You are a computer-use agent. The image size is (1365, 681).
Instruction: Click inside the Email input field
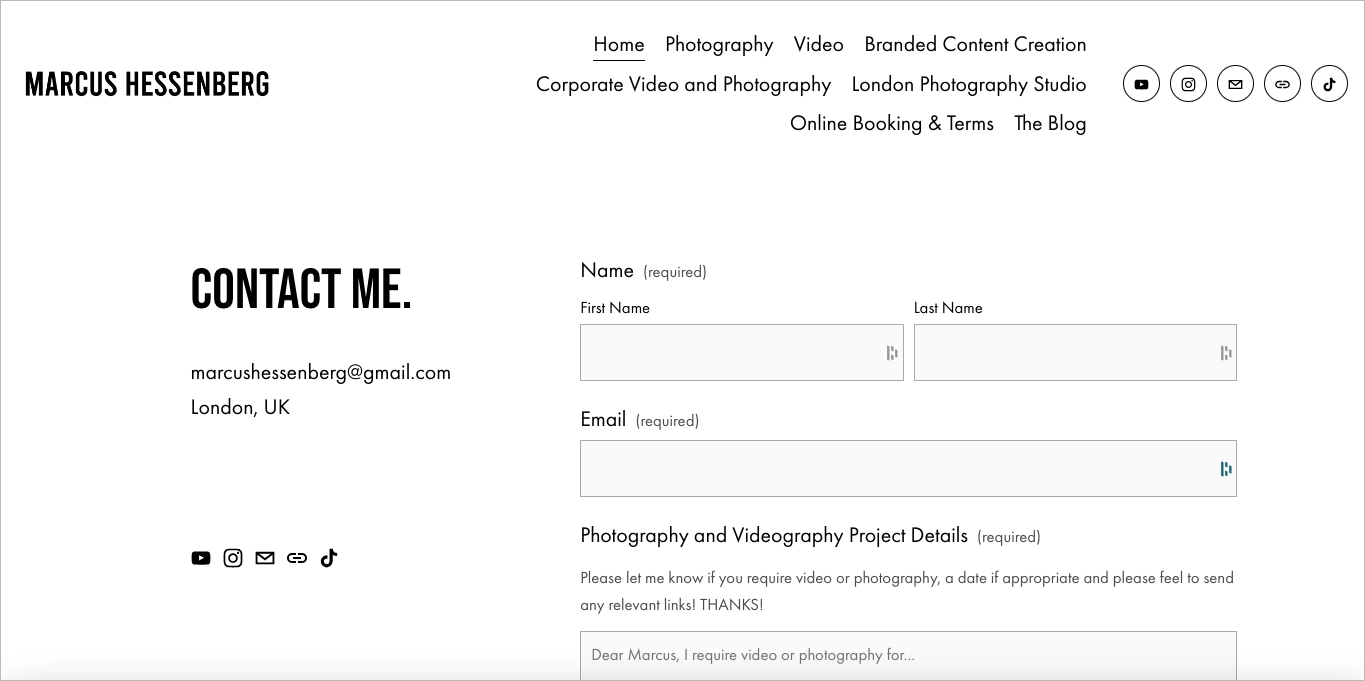click(908, 468)
